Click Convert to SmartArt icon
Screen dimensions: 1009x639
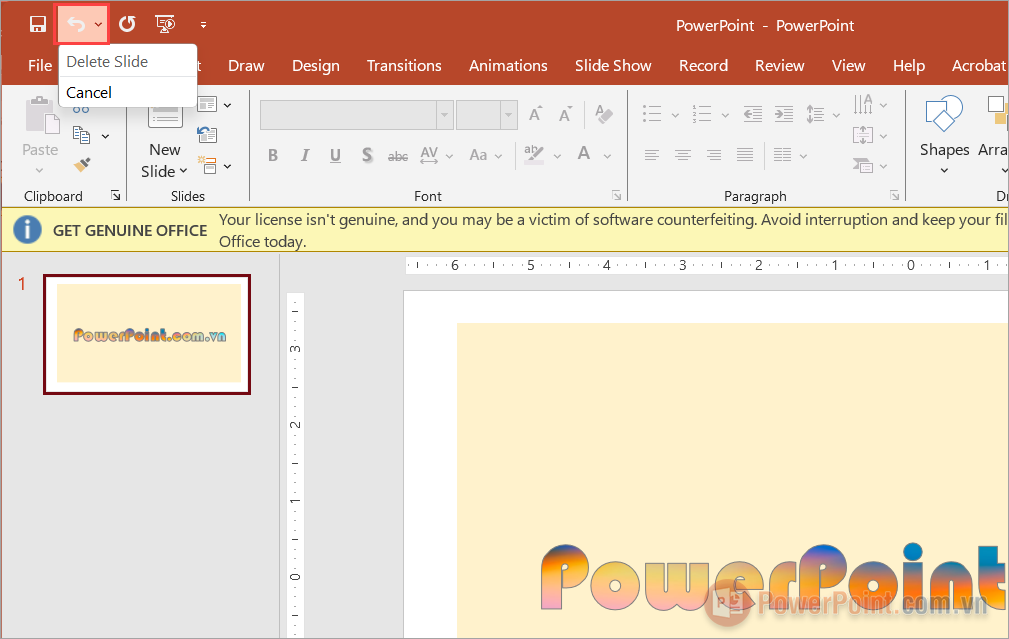point(863,165)
